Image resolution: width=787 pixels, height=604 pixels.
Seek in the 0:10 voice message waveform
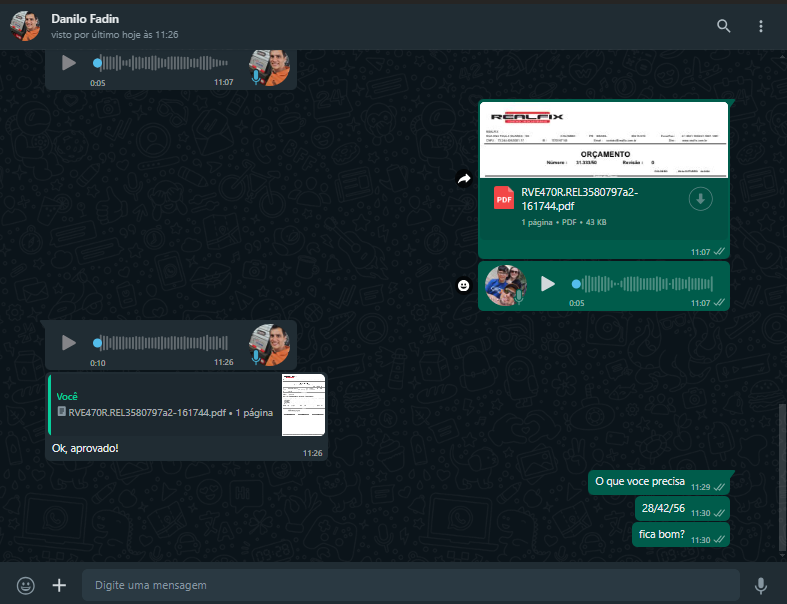[160, 343]
